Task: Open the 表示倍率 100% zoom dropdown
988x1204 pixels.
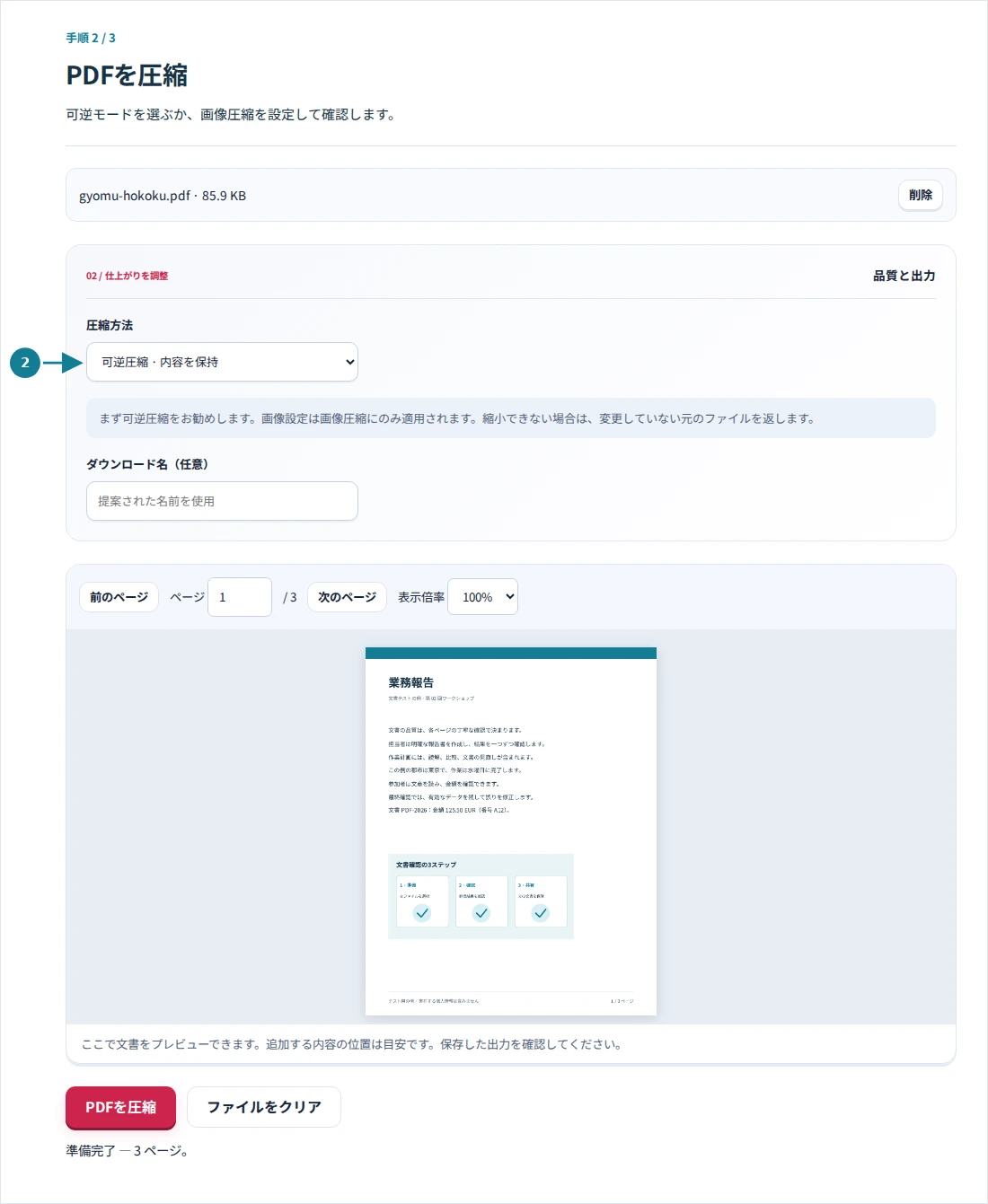Action: (x=482, y=597)
